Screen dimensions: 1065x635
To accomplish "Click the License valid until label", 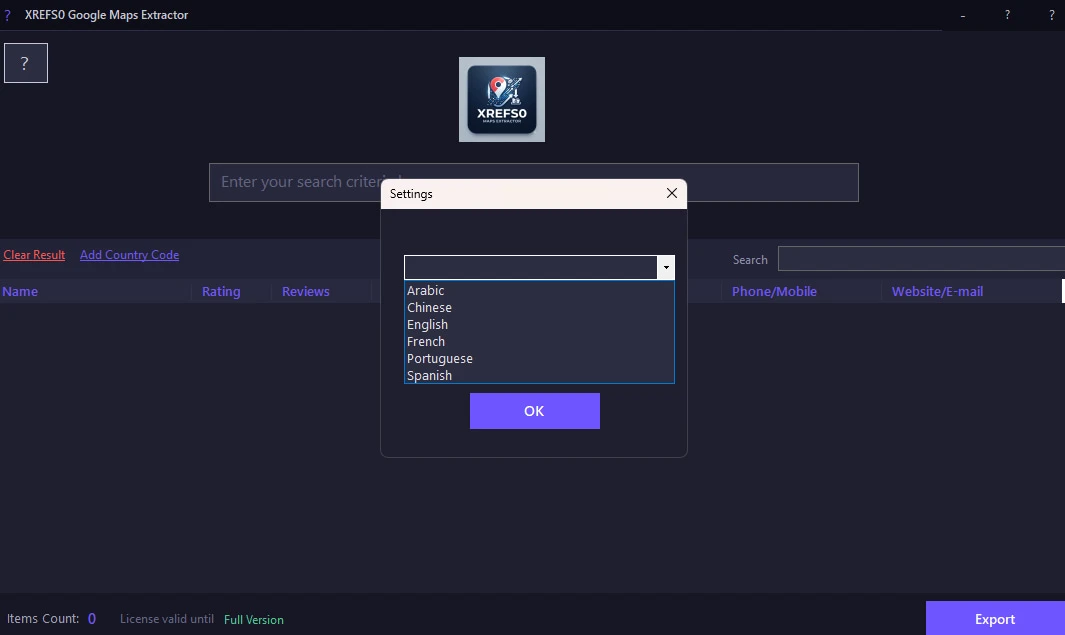I will pyautogui.click(x=167, y=619).
